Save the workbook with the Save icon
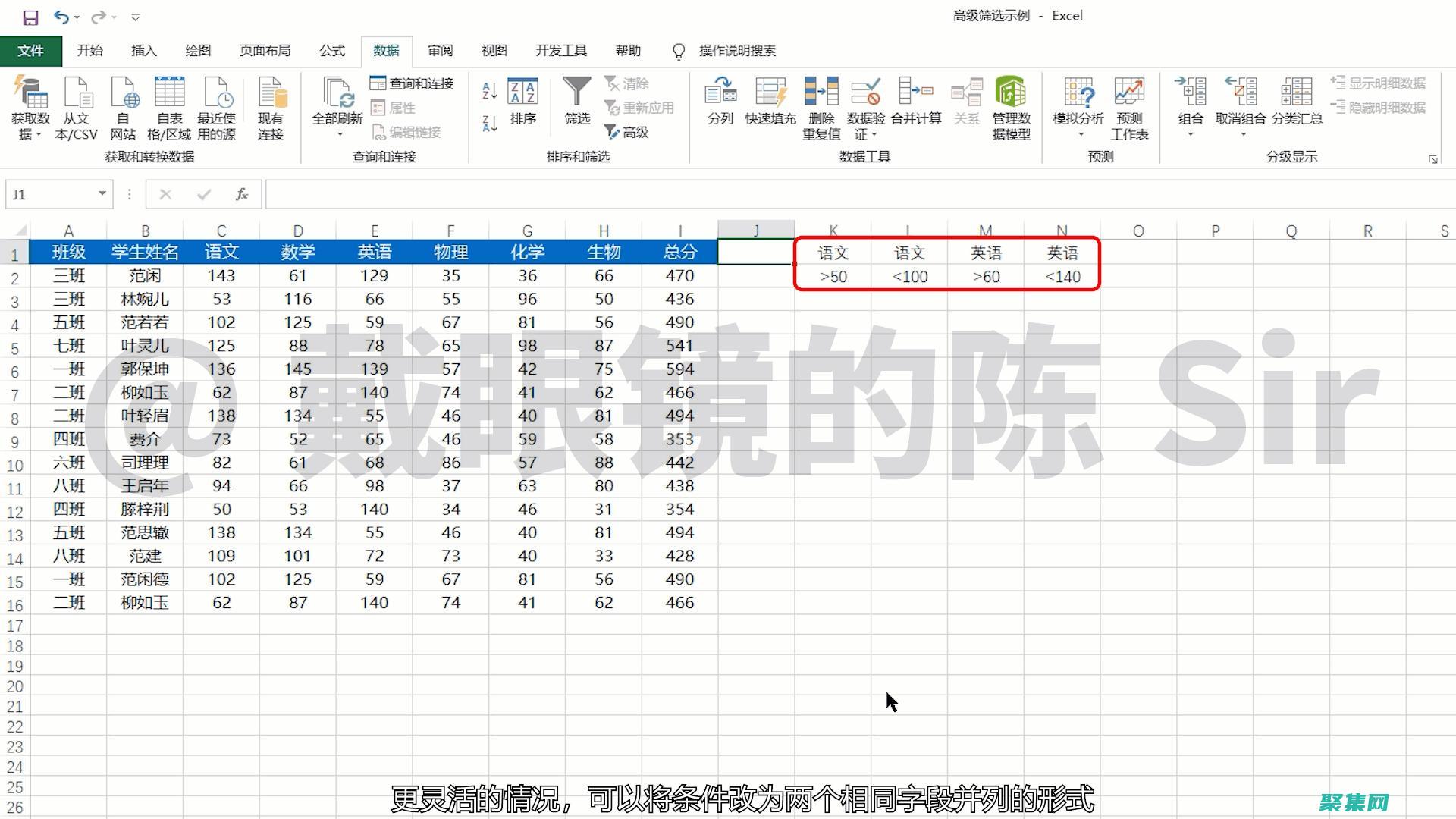The image size is (1456, 819). point(30,15)
